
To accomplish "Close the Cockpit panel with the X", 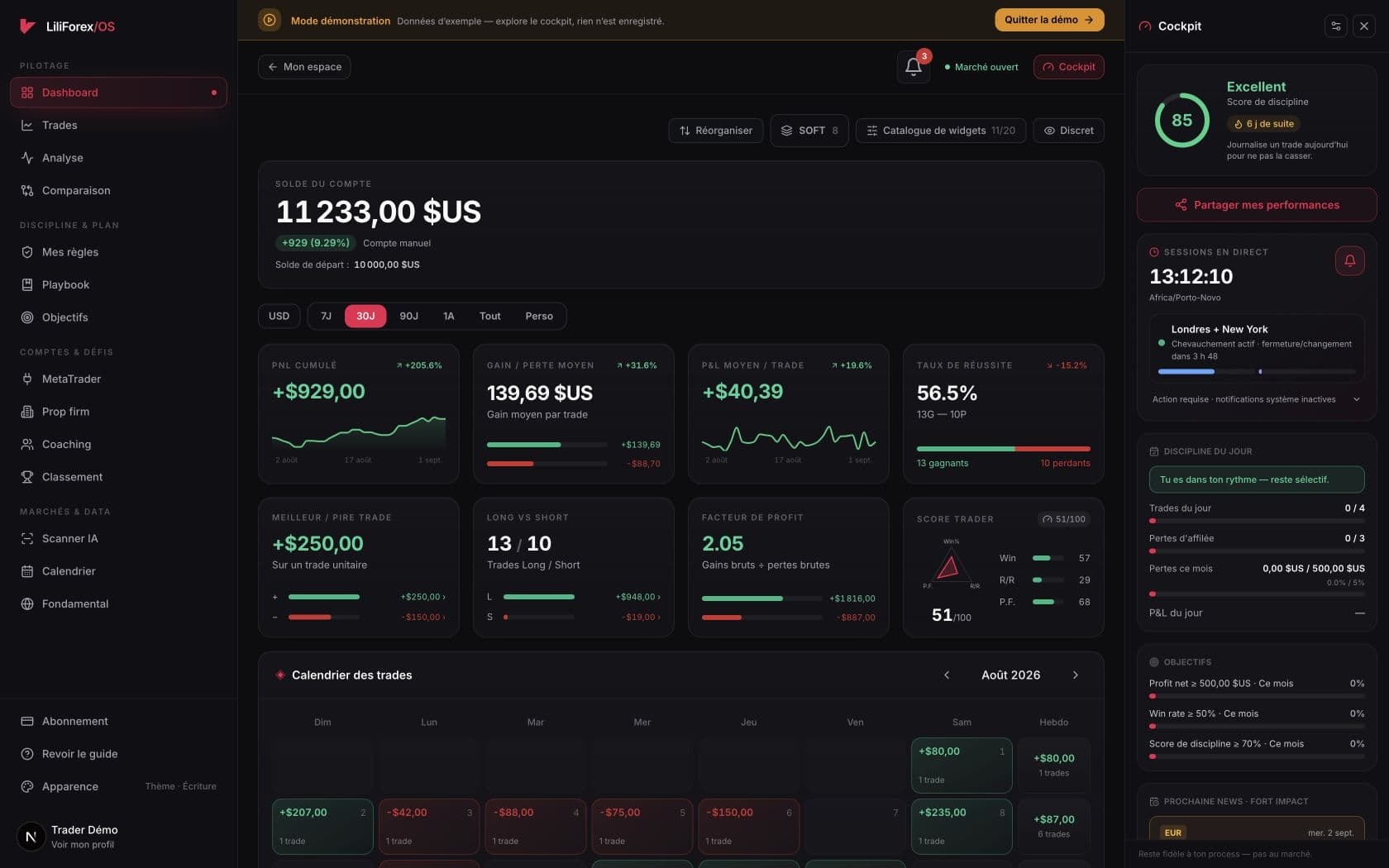I will tap(1363, 26).
